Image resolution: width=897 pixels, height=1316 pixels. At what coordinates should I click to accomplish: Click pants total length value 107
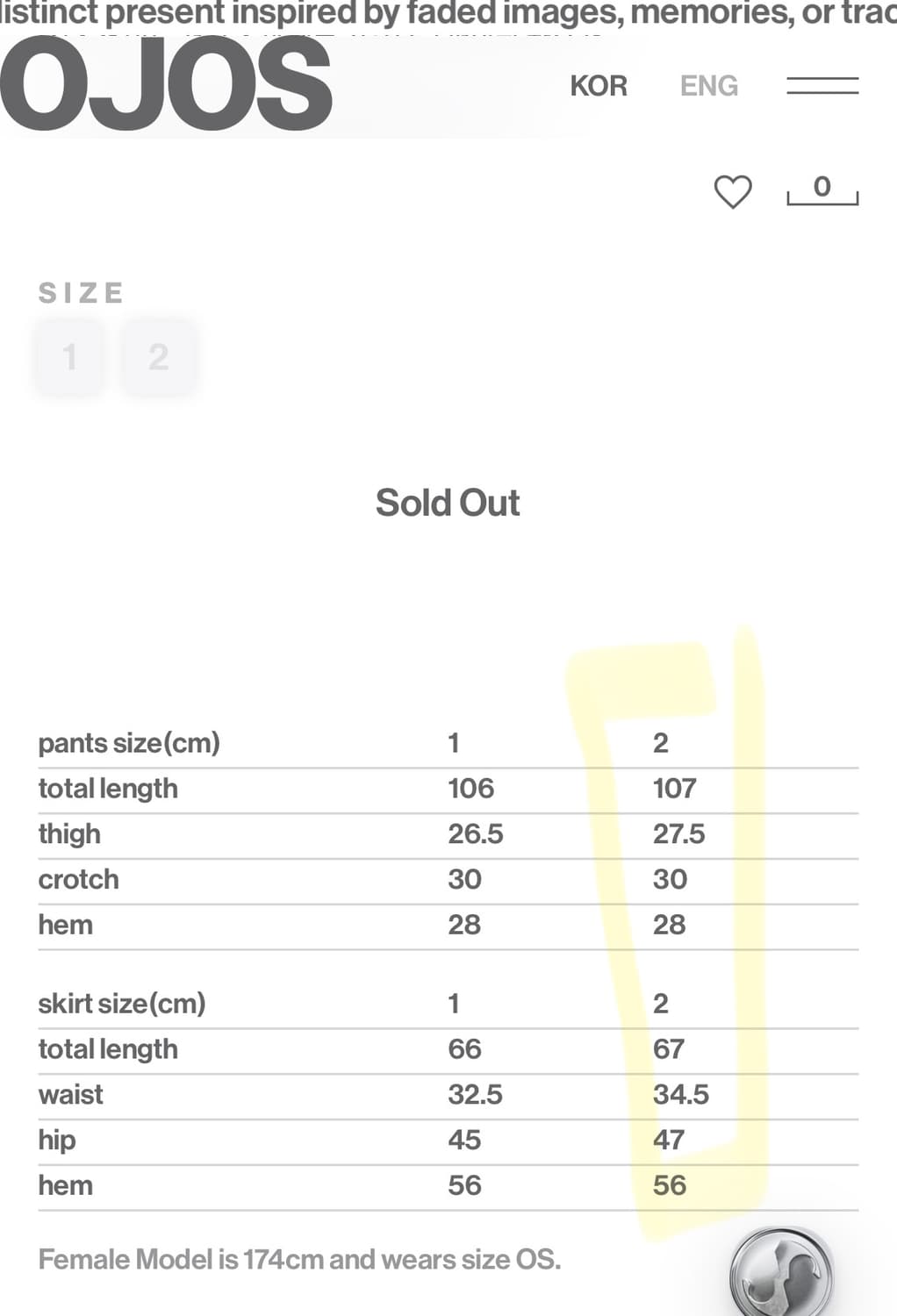[x=674, y=788]
